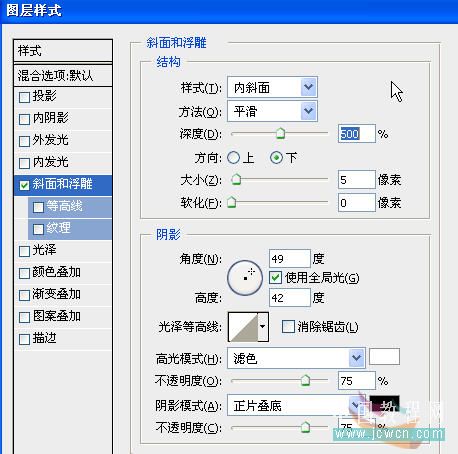This screenshot has width=458, height=454.
Task: Select the 光泽 style row label
Action: [44, 250]
